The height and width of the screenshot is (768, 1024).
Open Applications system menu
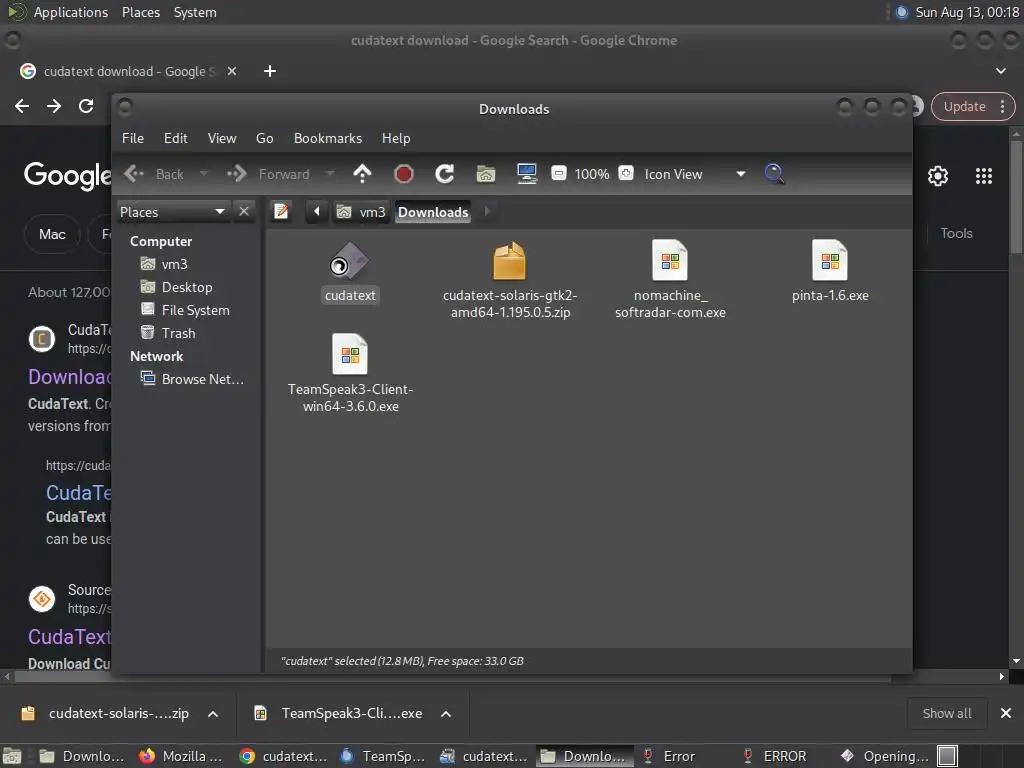point(71,12)
